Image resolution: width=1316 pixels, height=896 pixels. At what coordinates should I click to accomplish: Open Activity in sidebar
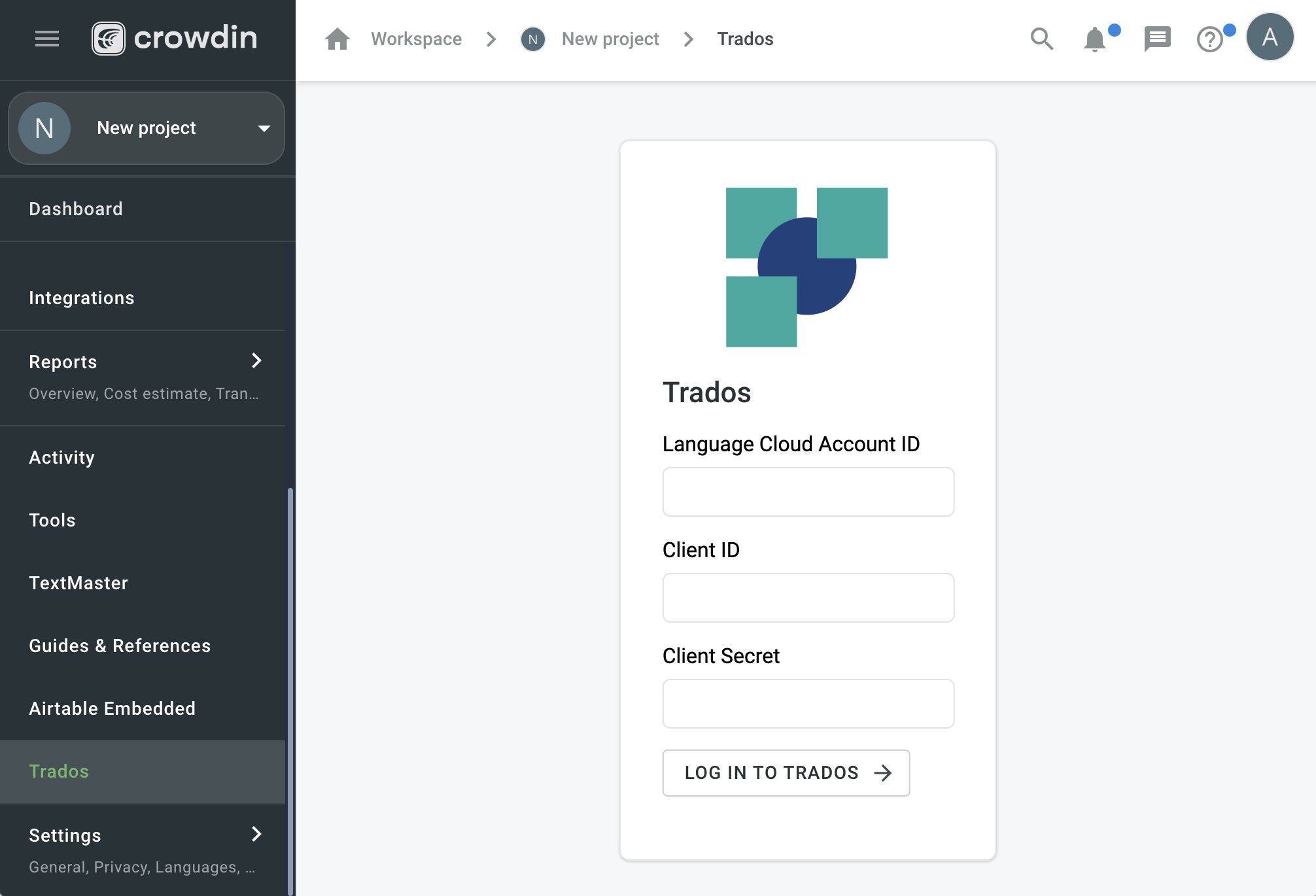(x=143, y=458)
